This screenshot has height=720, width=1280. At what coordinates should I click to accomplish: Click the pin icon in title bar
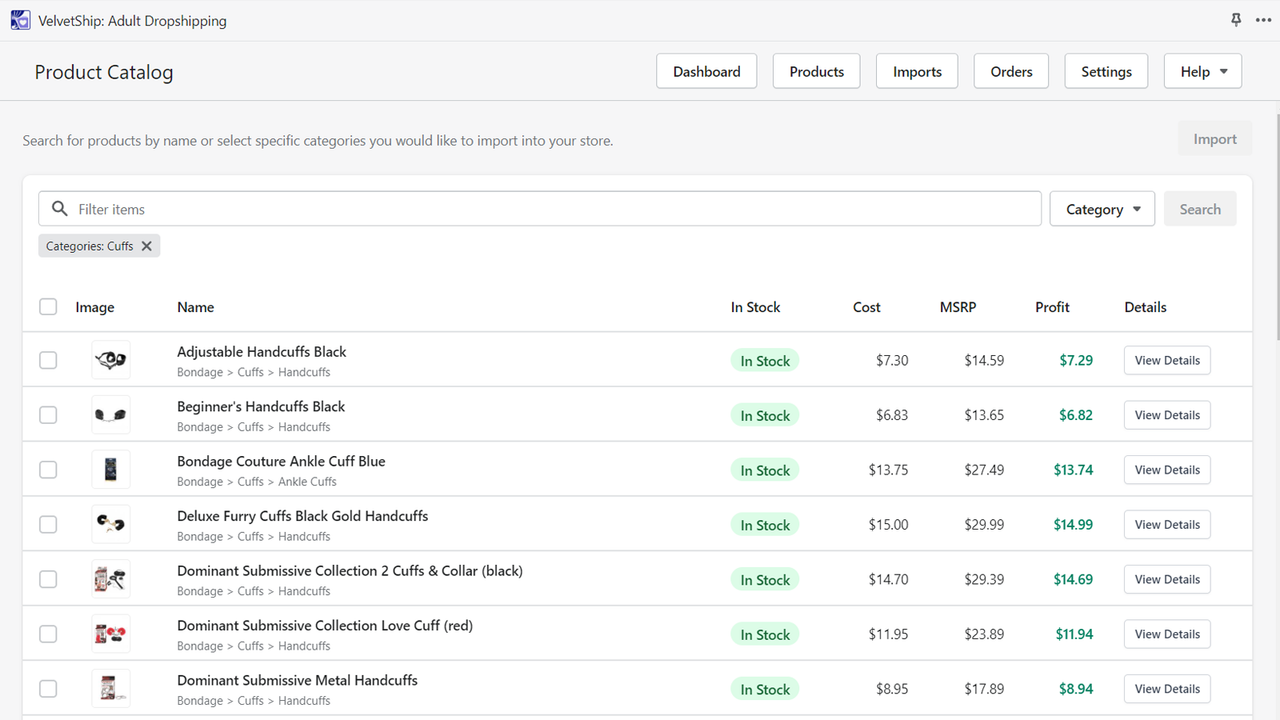[x=1236, y=20]
